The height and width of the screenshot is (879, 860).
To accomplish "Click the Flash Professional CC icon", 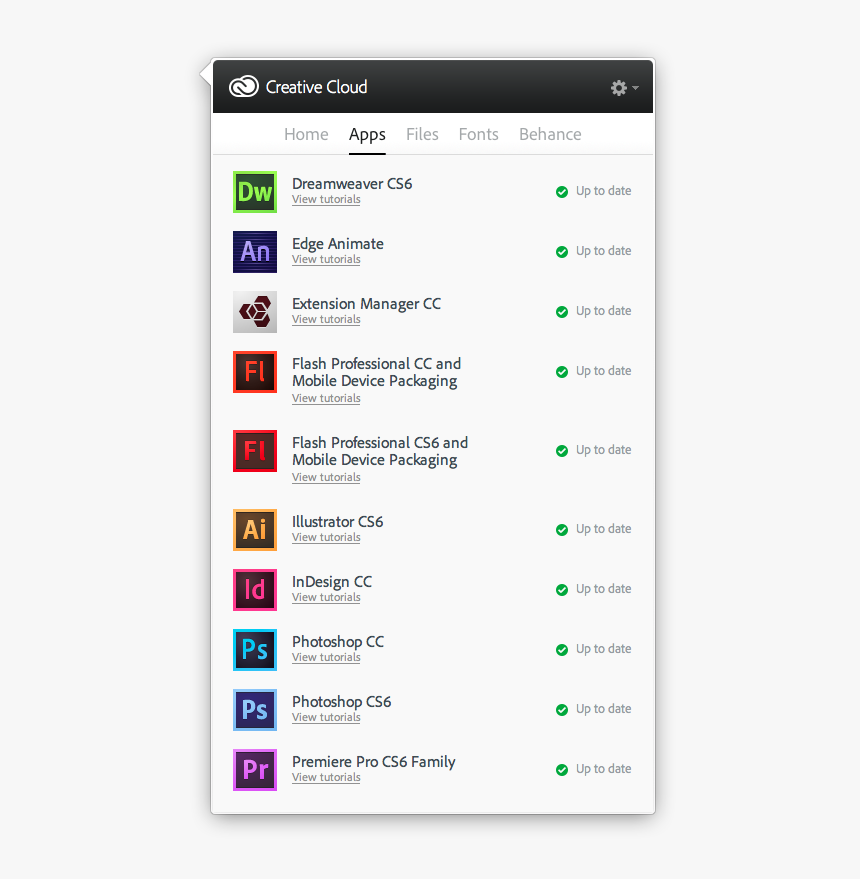I will pos(255,372).
